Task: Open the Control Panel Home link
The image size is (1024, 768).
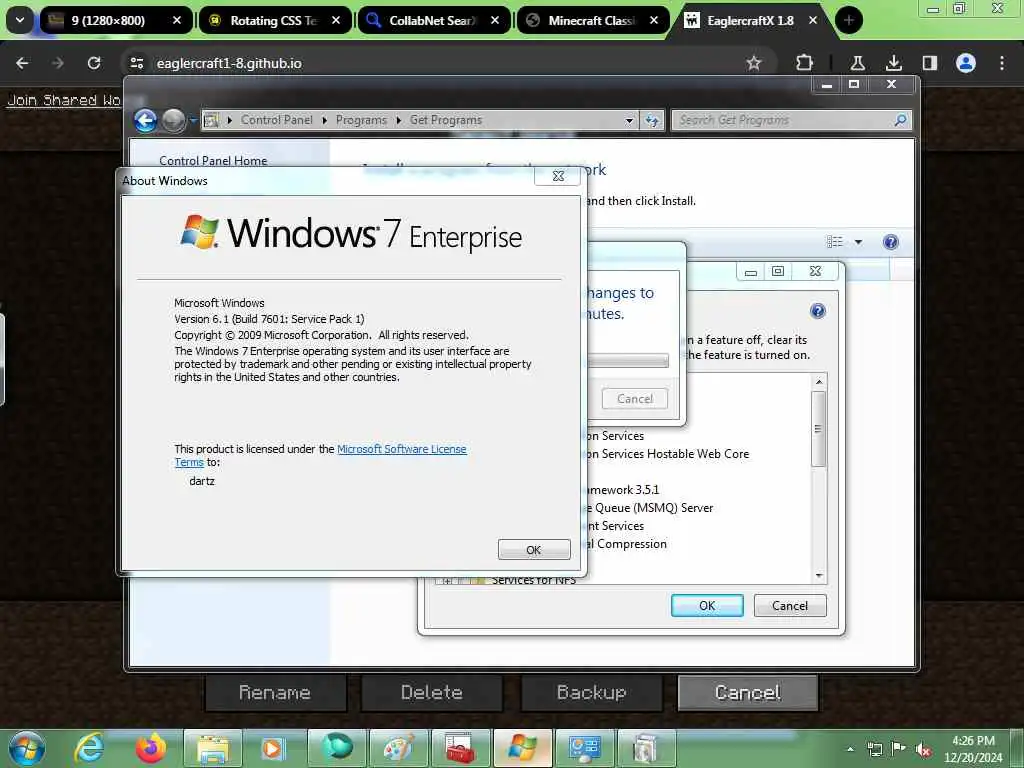Action: tap(213, 161)
